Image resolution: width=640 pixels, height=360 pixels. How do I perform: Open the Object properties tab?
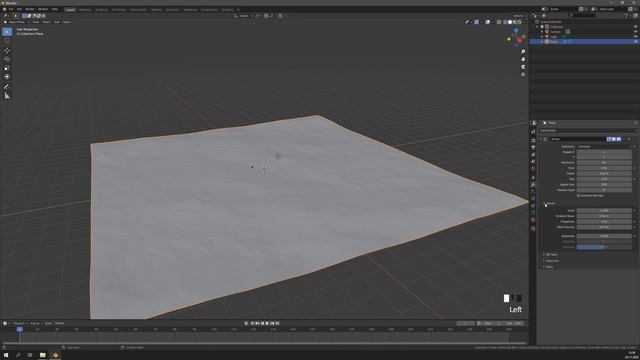tap(533, 178)
